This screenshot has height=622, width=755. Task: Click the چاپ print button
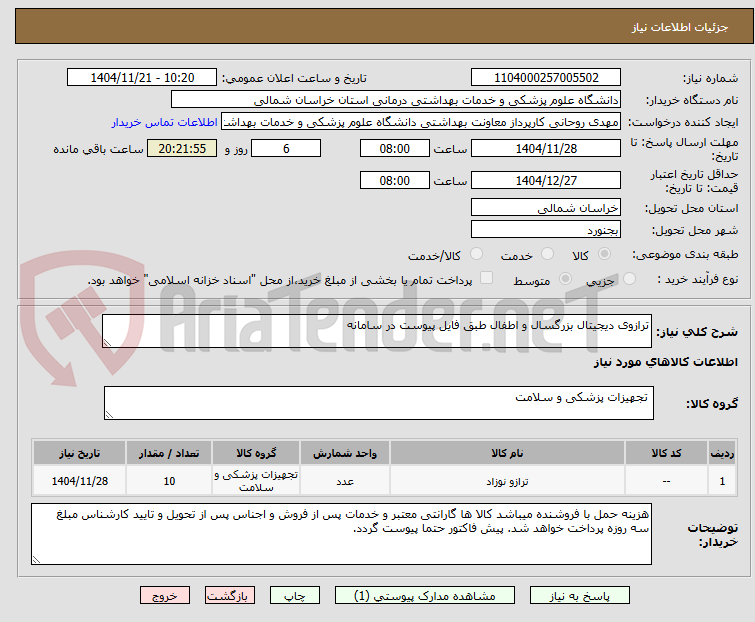point(295,596)
